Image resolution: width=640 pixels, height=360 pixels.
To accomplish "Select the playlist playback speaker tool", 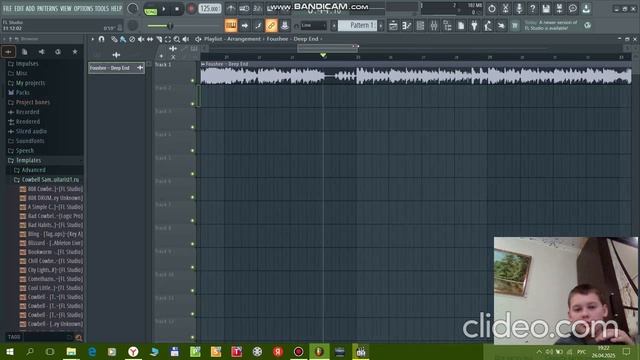I will [x=186, y=39].
